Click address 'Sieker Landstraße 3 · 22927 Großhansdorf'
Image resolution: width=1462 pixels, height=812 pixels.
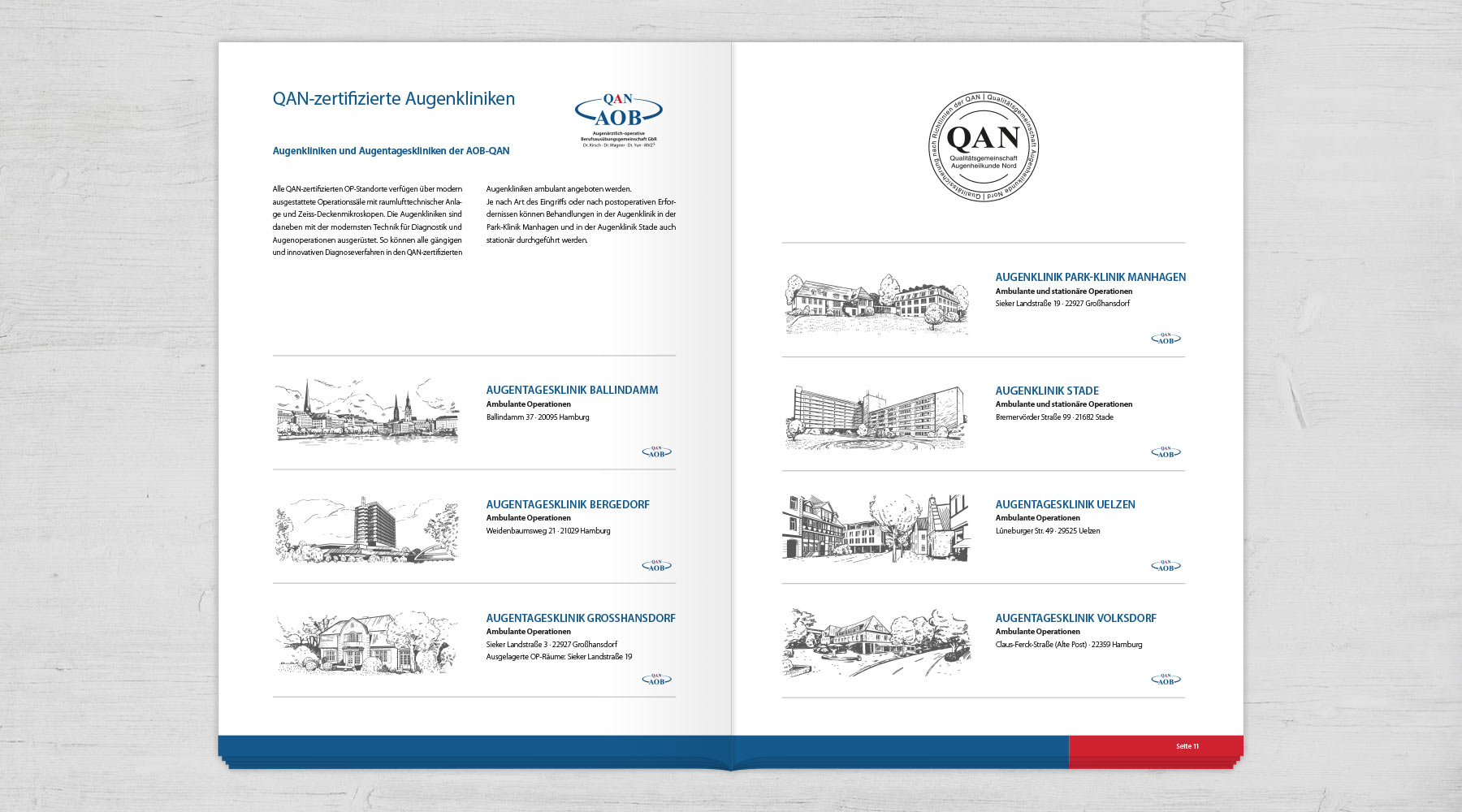click(x=551, y=645)
